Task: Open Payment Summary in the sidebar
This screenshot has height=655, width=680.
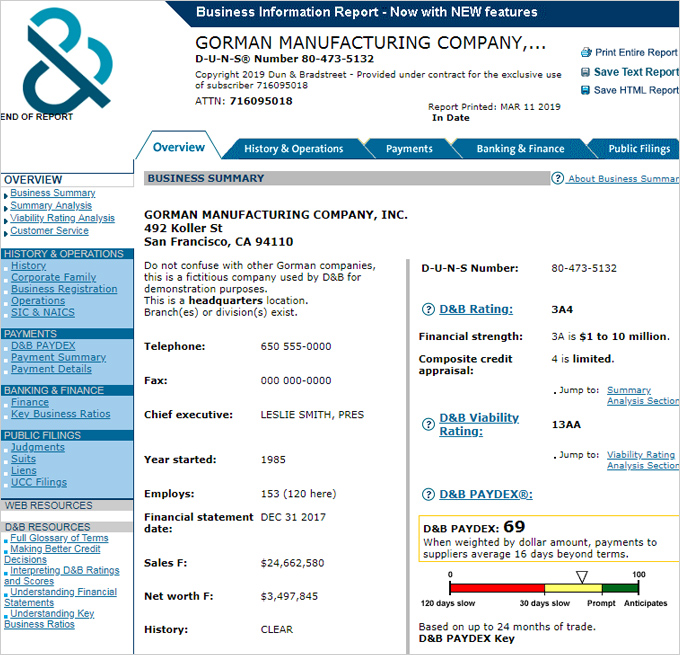Action: pyautogui.click(x=59, y=357)
